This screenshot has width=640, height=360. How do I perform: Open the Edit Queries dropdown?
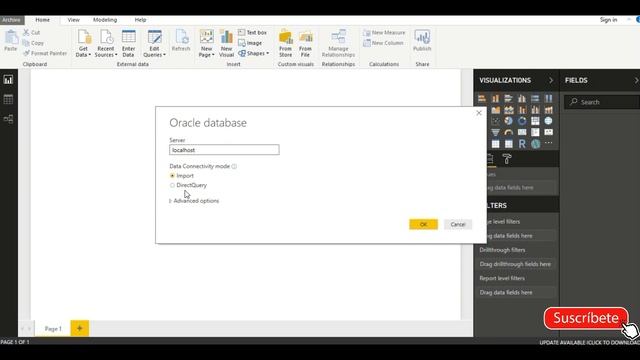(154, 43)
